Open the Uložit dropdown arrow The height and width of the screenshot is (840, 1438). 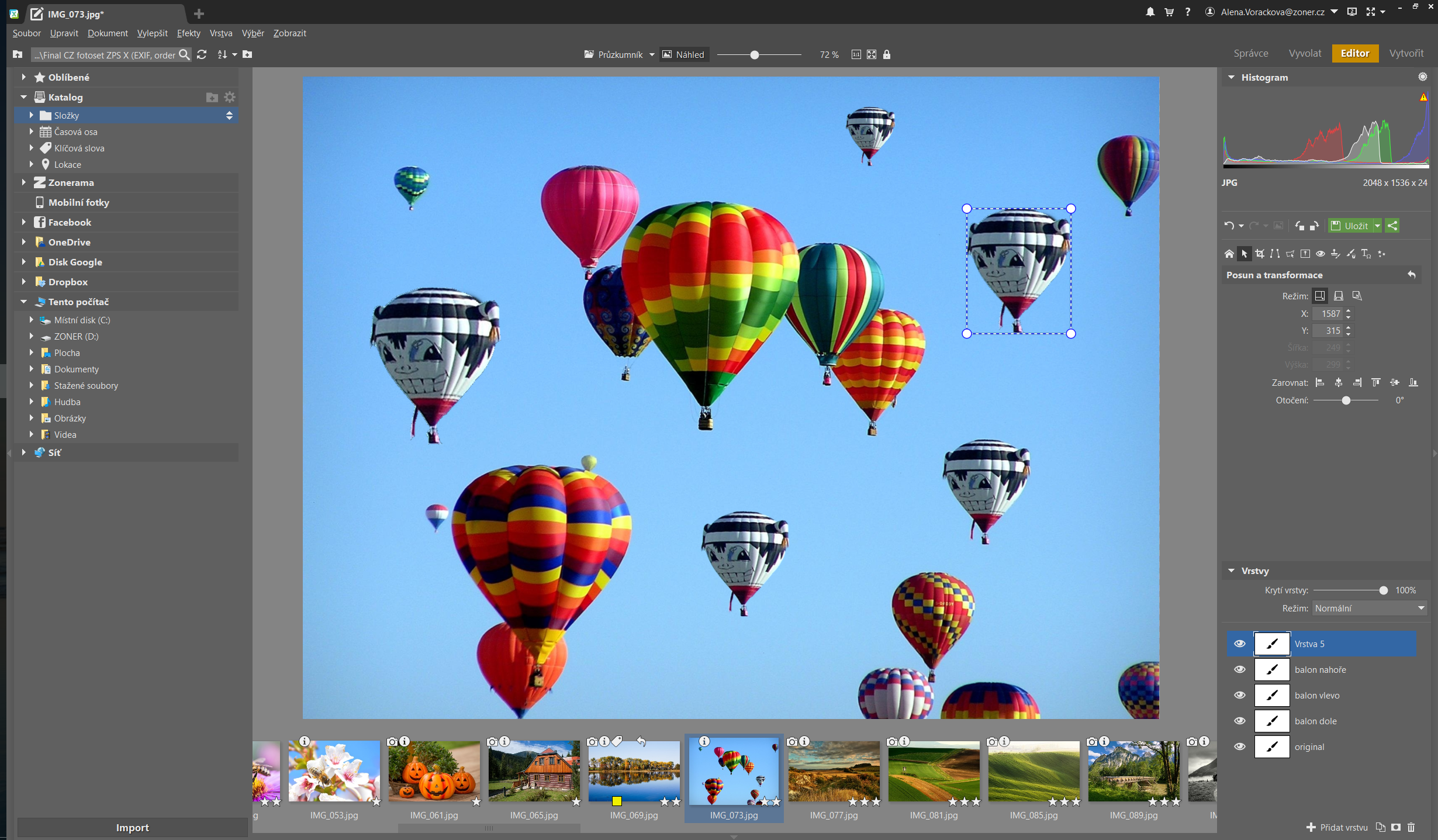point(1377,226)
